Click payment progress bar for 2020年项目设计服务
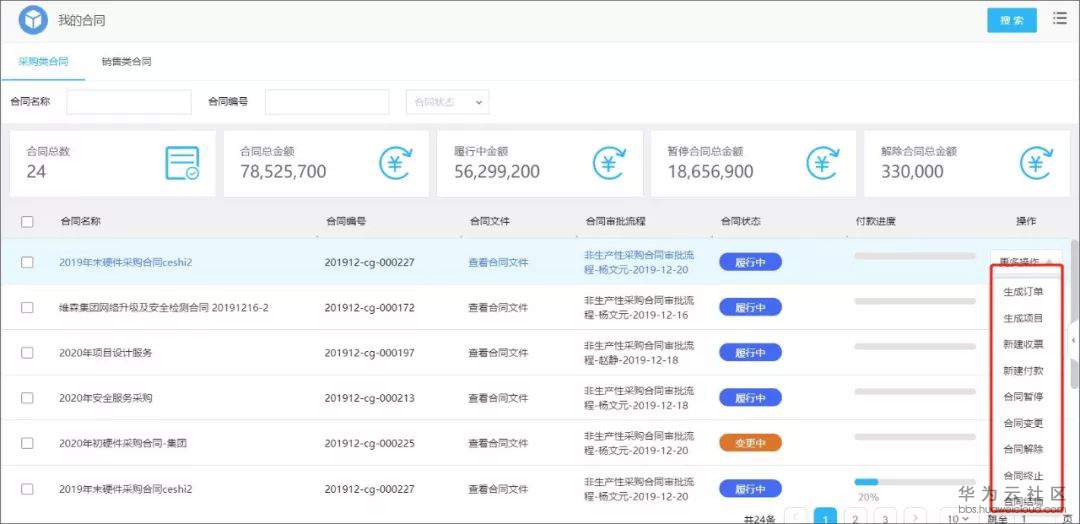 point(915,346)
